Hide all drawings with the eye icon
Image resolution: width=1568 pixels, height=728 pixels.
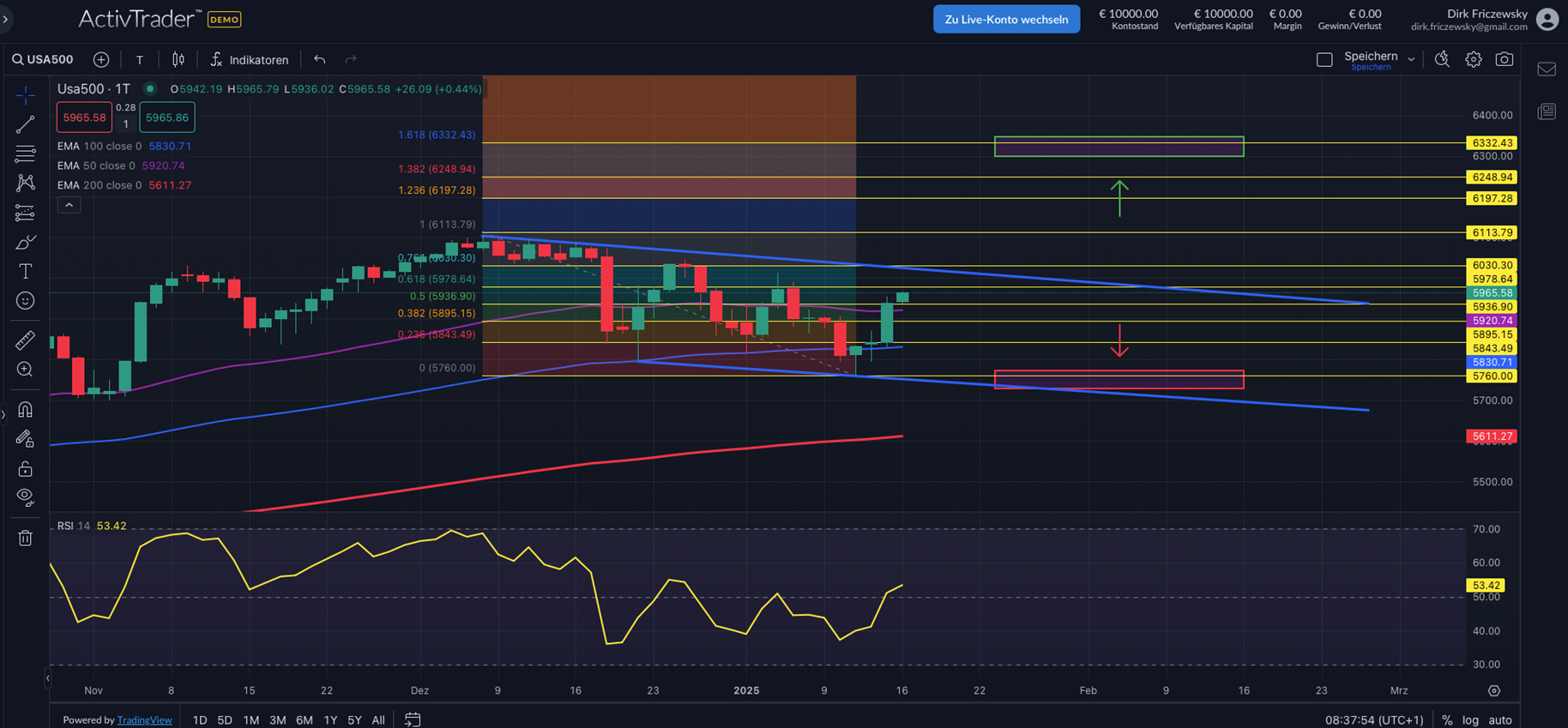pos(25,497)
